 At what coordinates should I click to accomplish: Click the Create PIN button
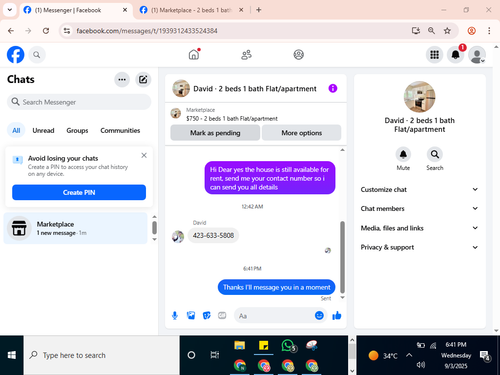(x=79, y=192)
